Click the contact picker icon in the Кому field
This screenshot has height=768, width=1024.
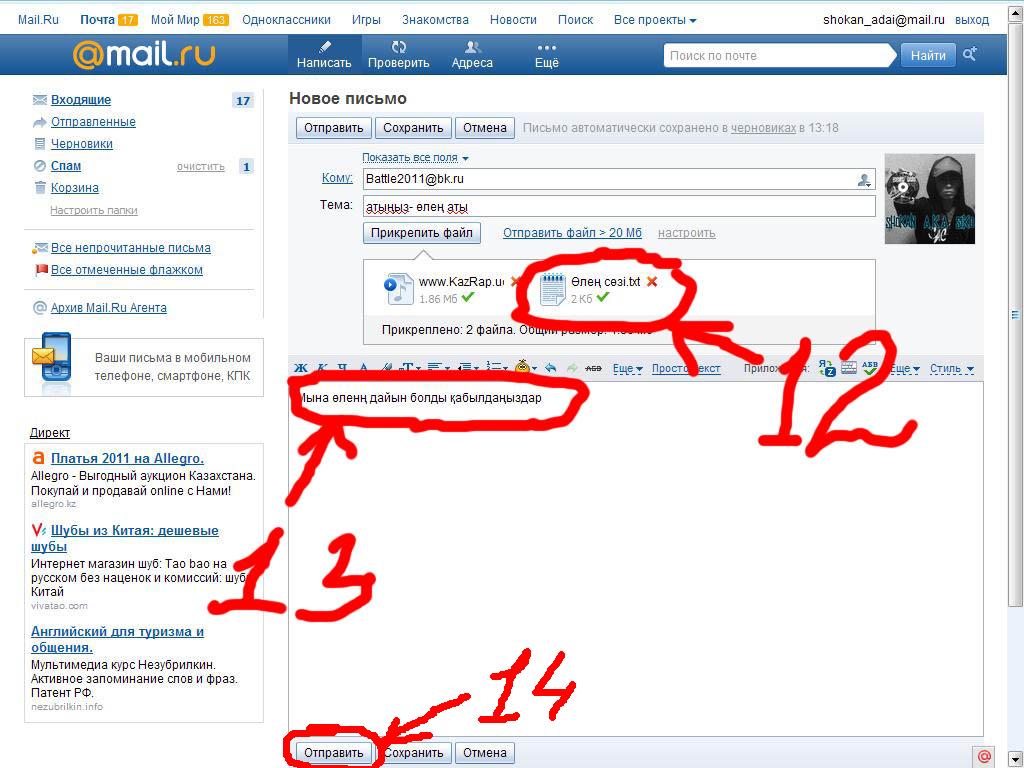(864, 180)
